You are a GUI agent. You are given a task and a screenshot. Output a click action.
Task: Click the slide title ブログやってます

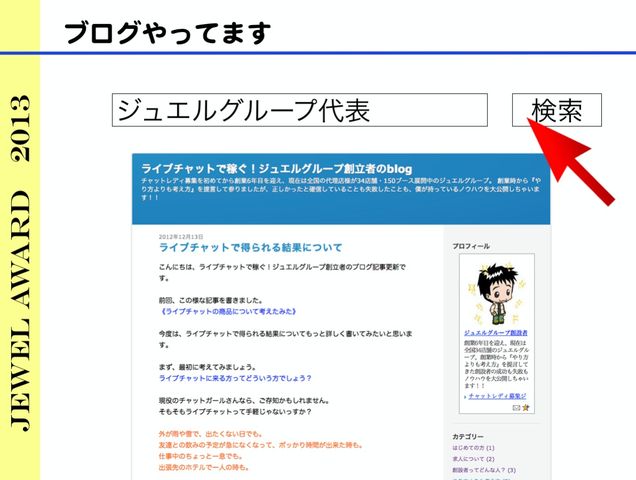point(168,33)
